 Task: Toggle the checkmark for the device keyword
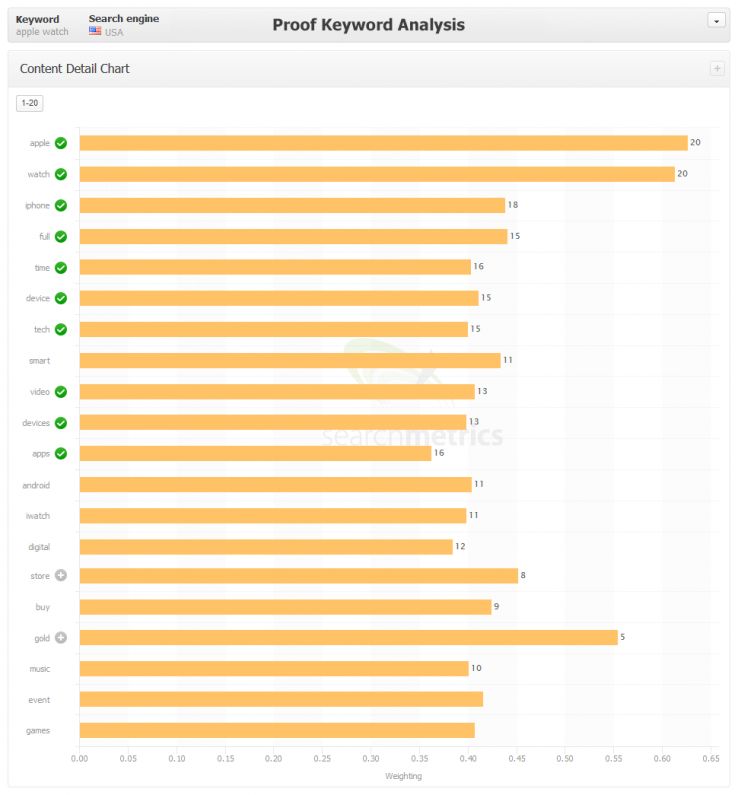pyautogui.click(x=61, y=298)
